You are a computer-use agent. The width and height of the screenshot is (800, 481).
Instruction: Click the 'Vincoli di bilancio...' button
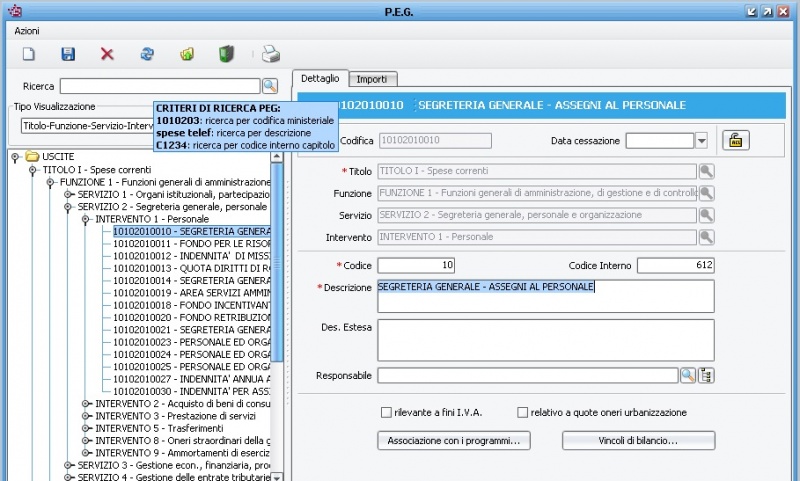pyautogui.click(x=638, y=440)
